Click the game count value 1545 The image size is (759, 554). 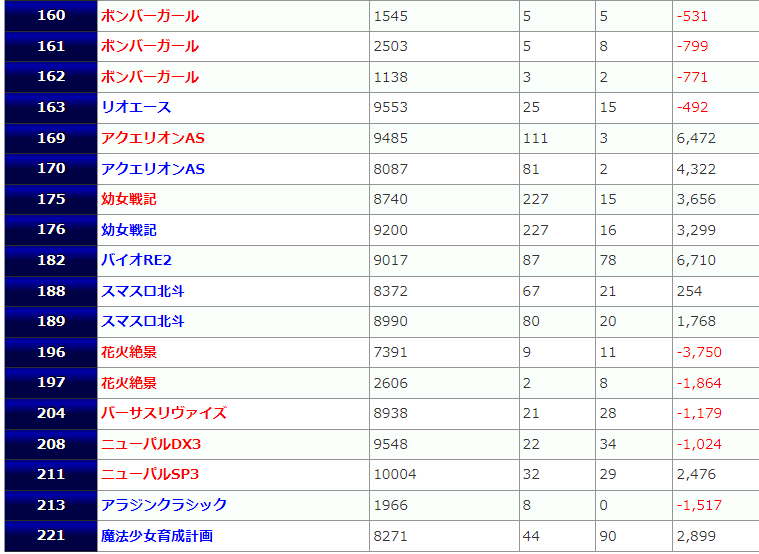point(391,16)
